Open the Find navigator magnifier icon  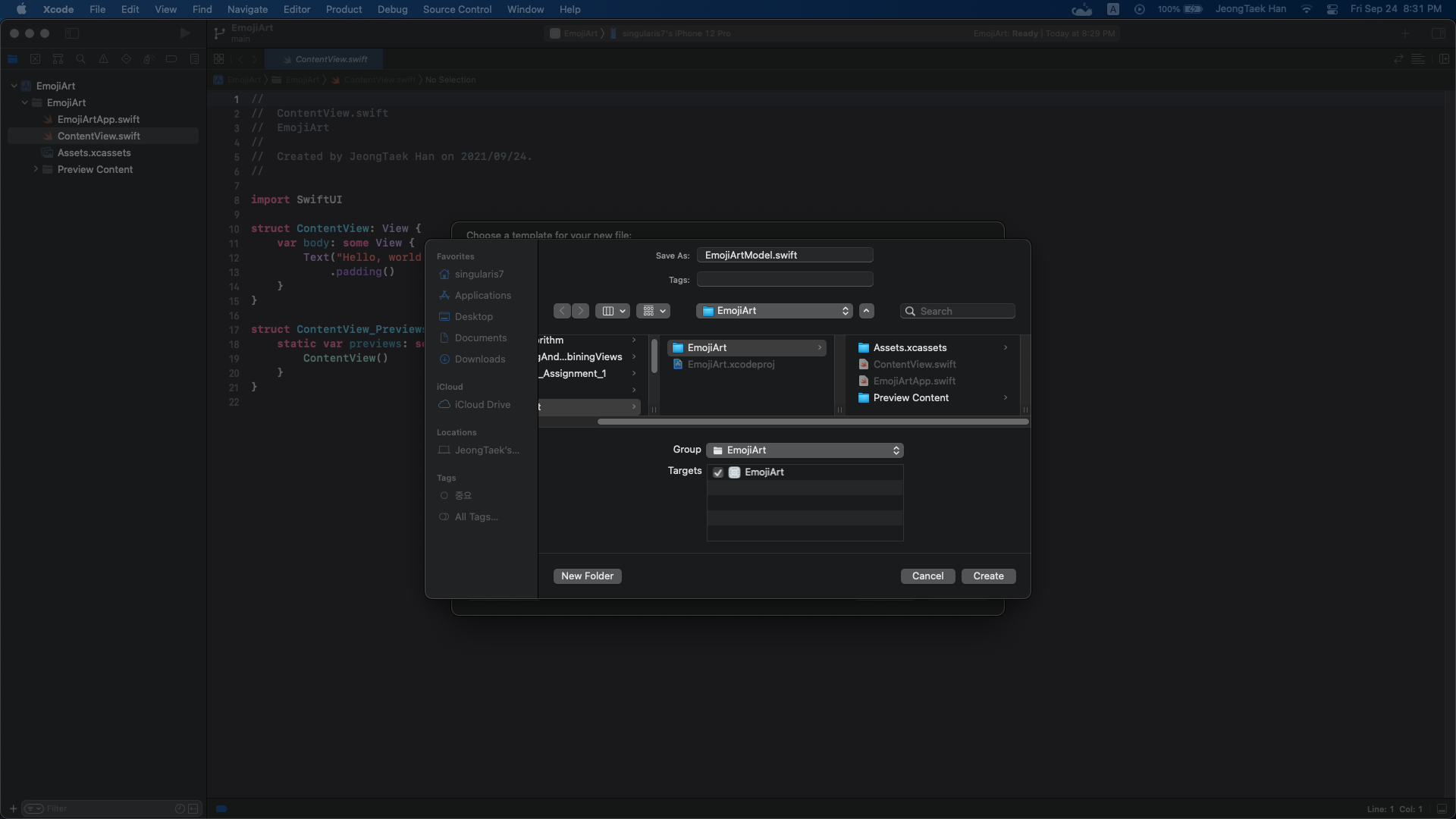pos(80,59)
